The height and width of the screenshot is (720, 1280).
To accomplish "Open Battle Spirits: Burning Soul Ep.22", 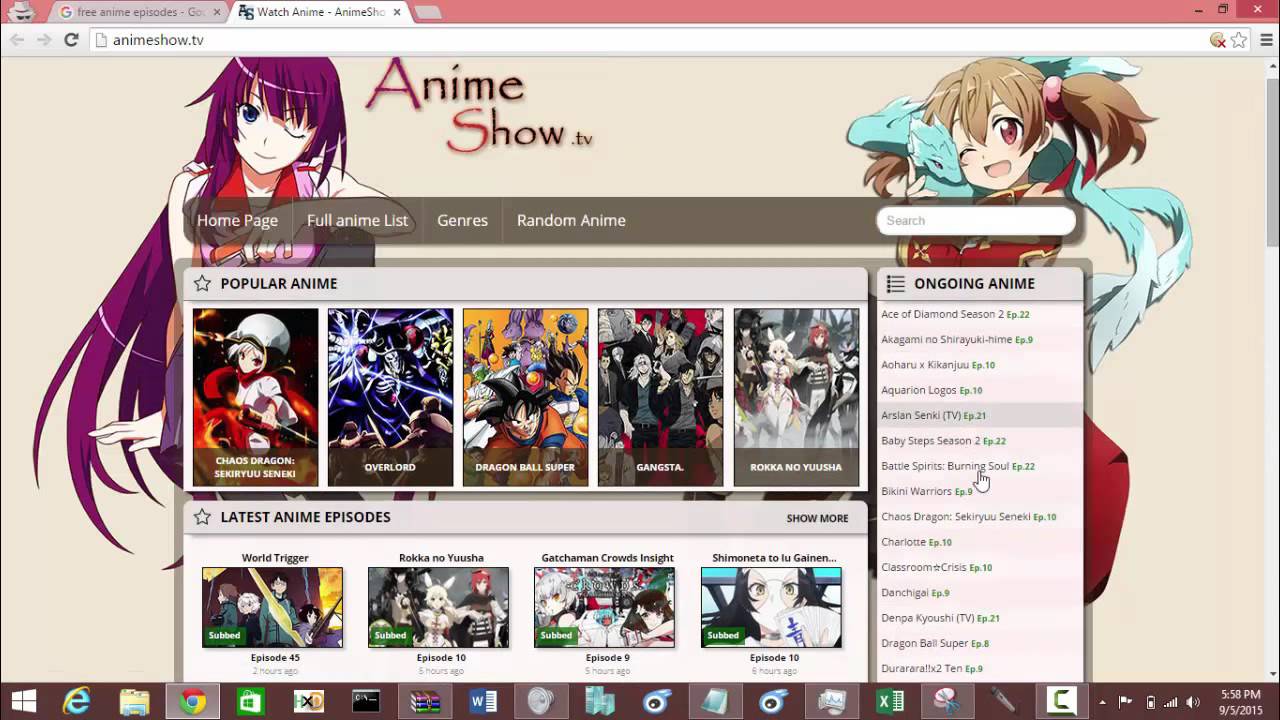I will [x=980, y=466].
